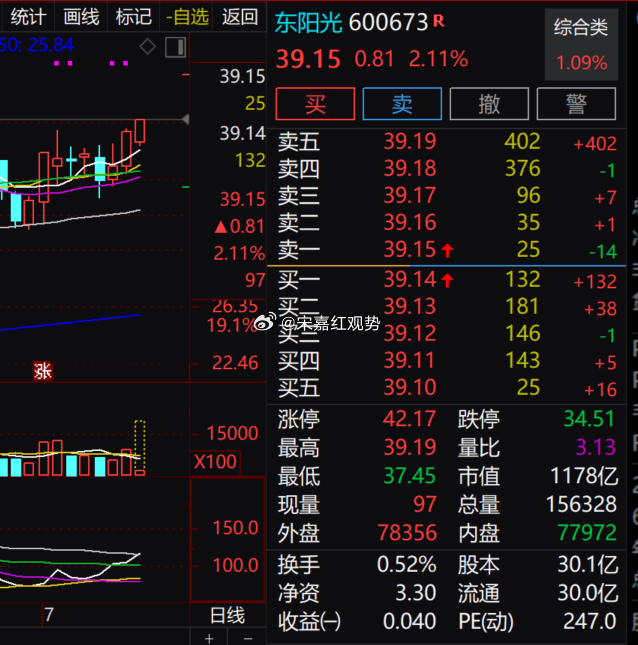Click the 150.0 indicator axis label
The image size is (638, 645).
click(235, 528)
